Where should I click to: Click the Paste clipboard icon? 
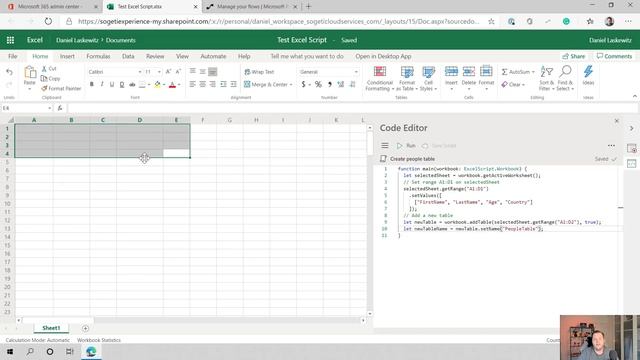30,72
